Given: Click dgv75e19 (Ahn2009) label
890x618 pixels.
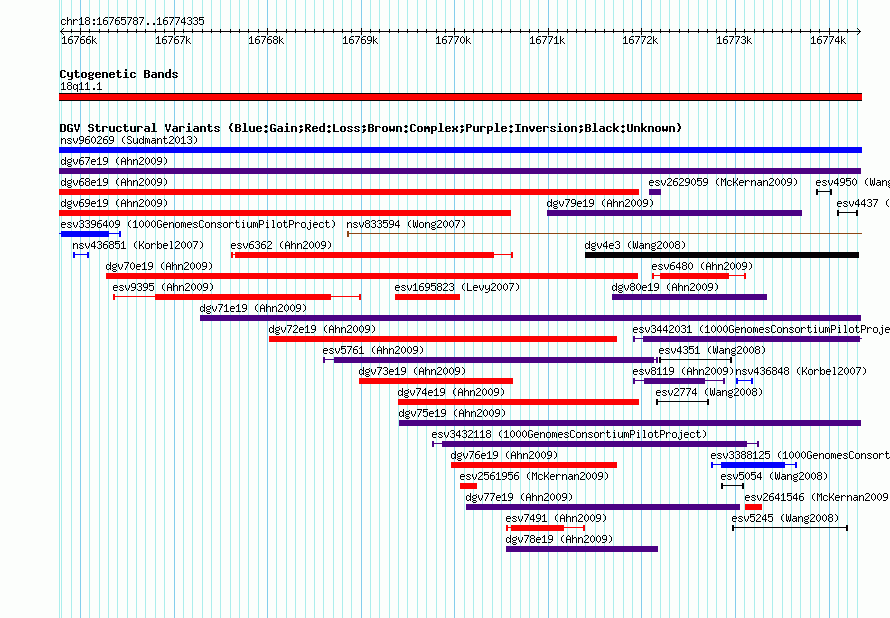Looking at the screenshot, I should [452, 413].
